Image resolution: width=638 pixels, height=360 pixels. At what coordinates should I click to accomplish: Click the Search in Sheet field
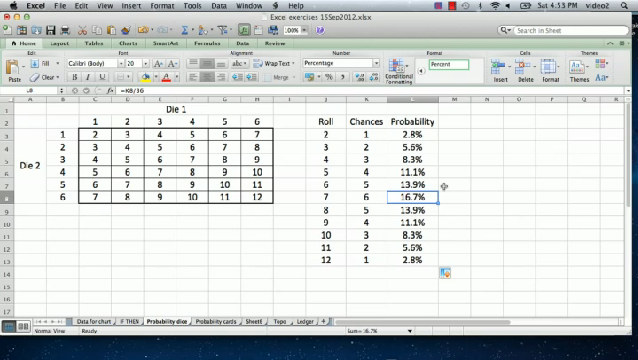(x=571, y=30)
